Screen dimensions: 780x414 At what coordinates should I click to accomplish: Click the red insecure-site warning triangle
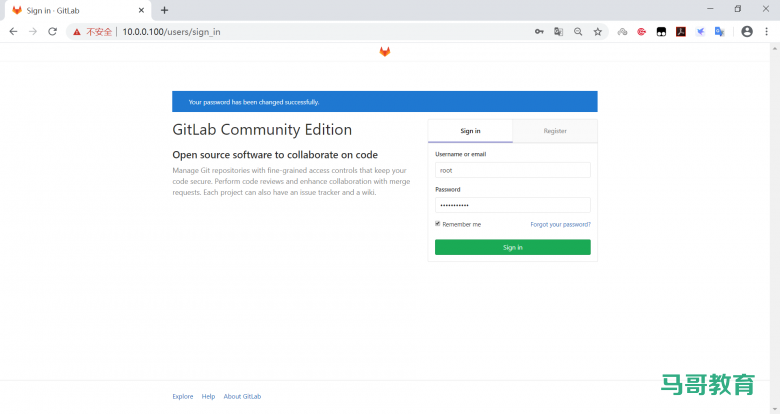tap(77, 32)
